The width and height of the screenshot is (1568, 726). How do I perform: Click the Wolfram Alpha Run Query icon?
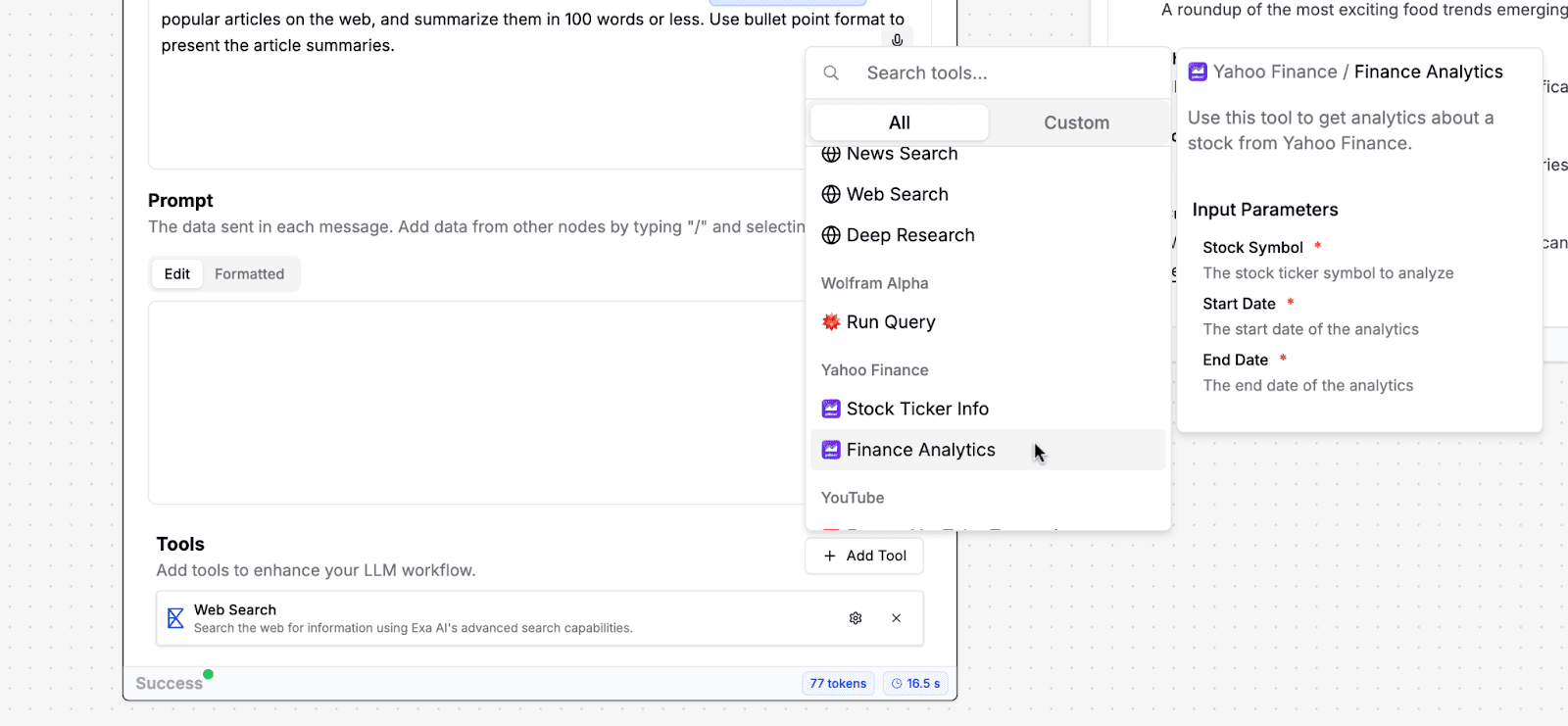[831, 322]
